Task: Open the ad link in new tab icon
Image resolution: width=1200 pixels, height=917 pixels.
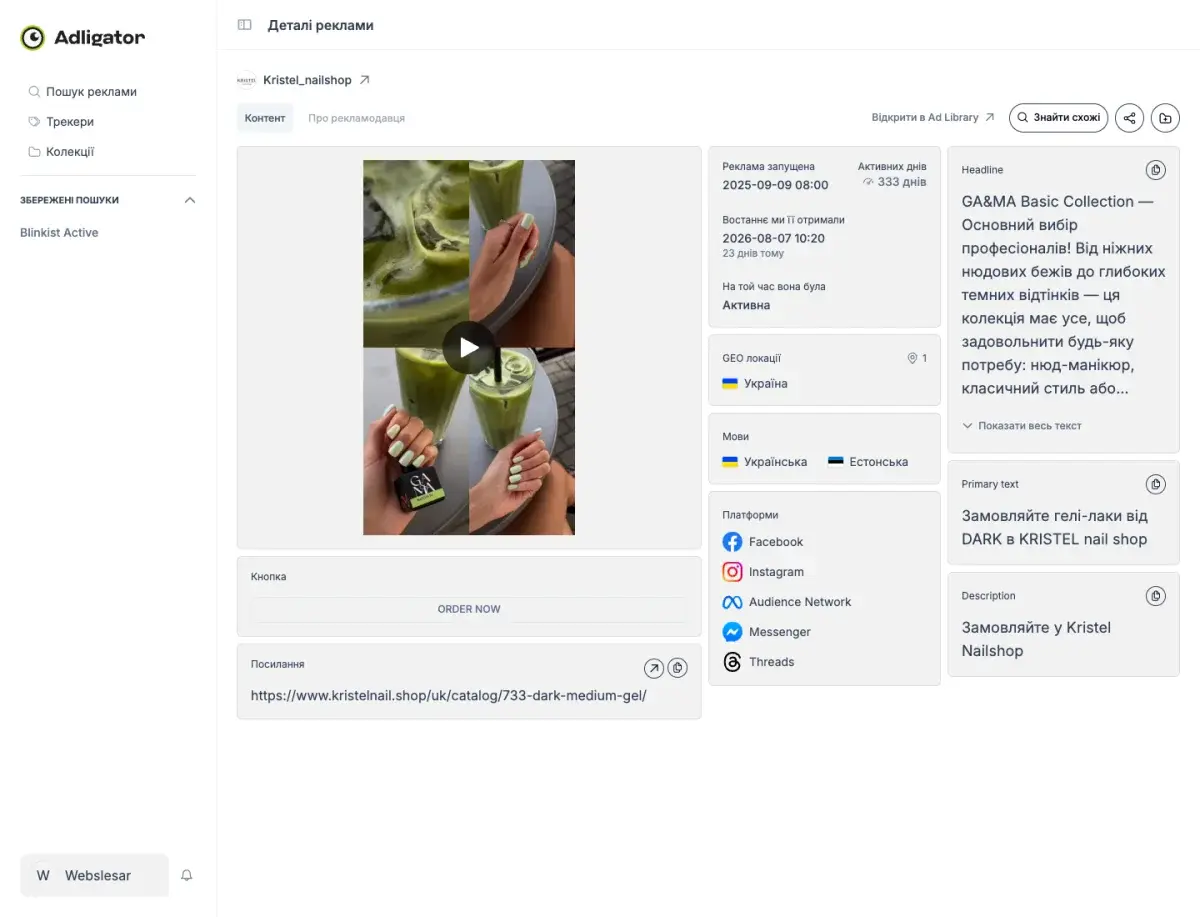Action: [653, 668]
